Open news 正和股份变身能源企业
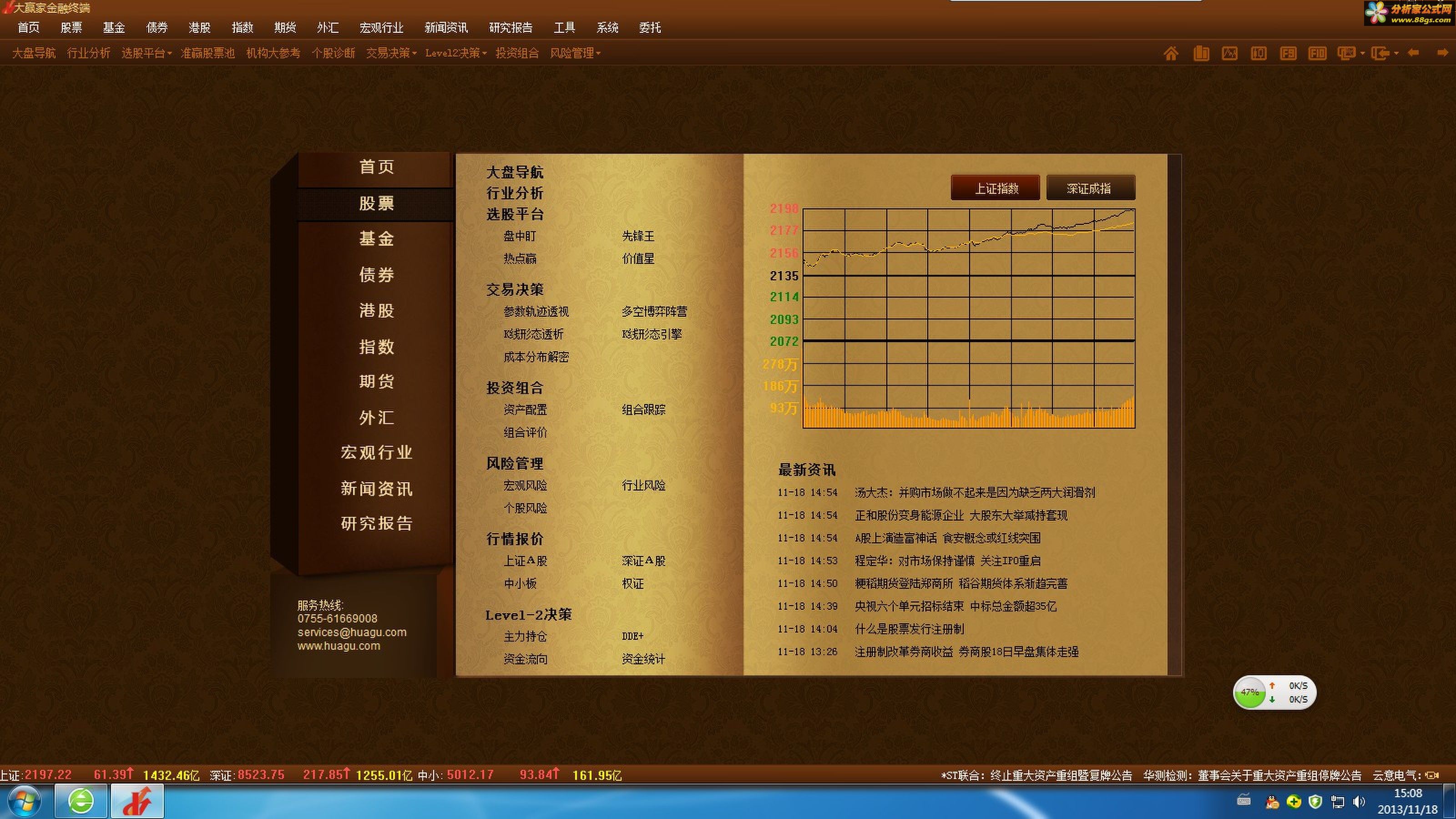This screenshot has height=819, width=1456. [x=961, y=516]
